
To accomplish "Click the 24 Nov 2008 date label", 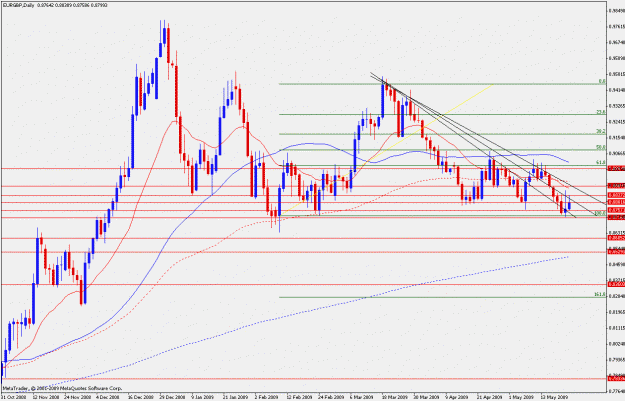I will coord(78,397).
